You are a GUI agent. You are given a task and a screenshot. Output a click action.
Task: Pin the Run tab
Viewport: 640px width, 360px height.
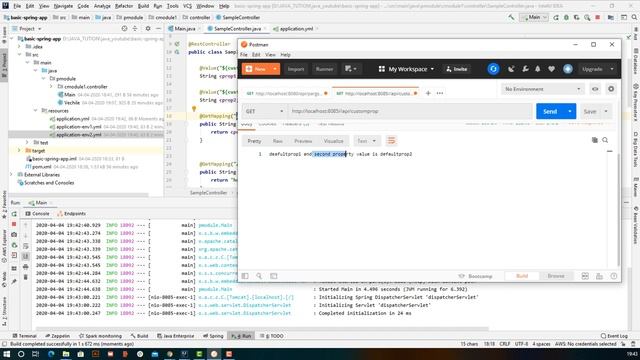(14, 281)
